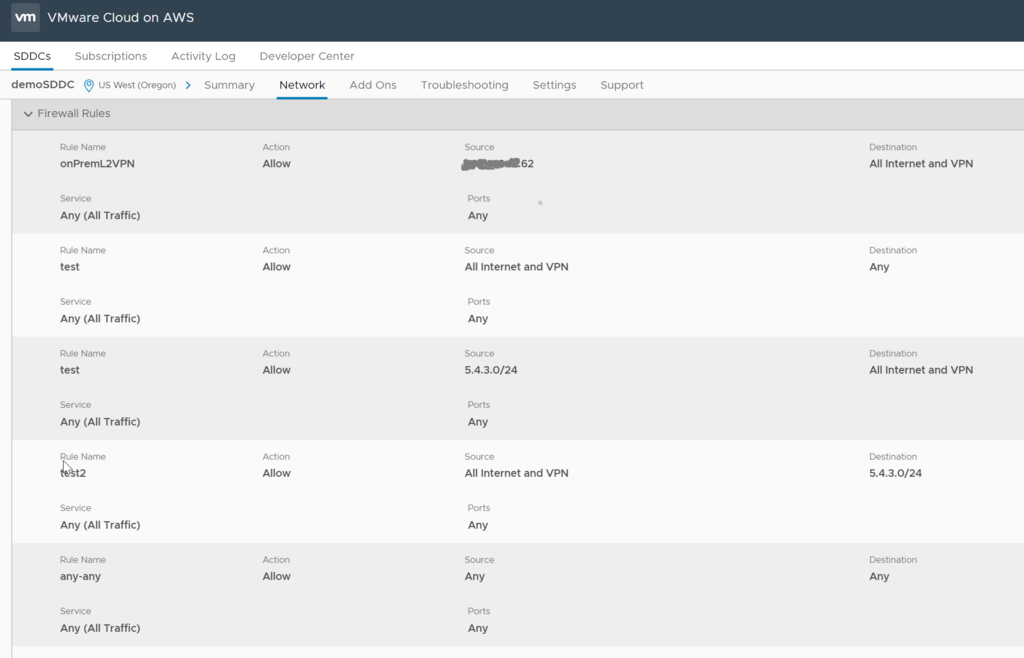Open the SDDCs tab

point(32,56)
